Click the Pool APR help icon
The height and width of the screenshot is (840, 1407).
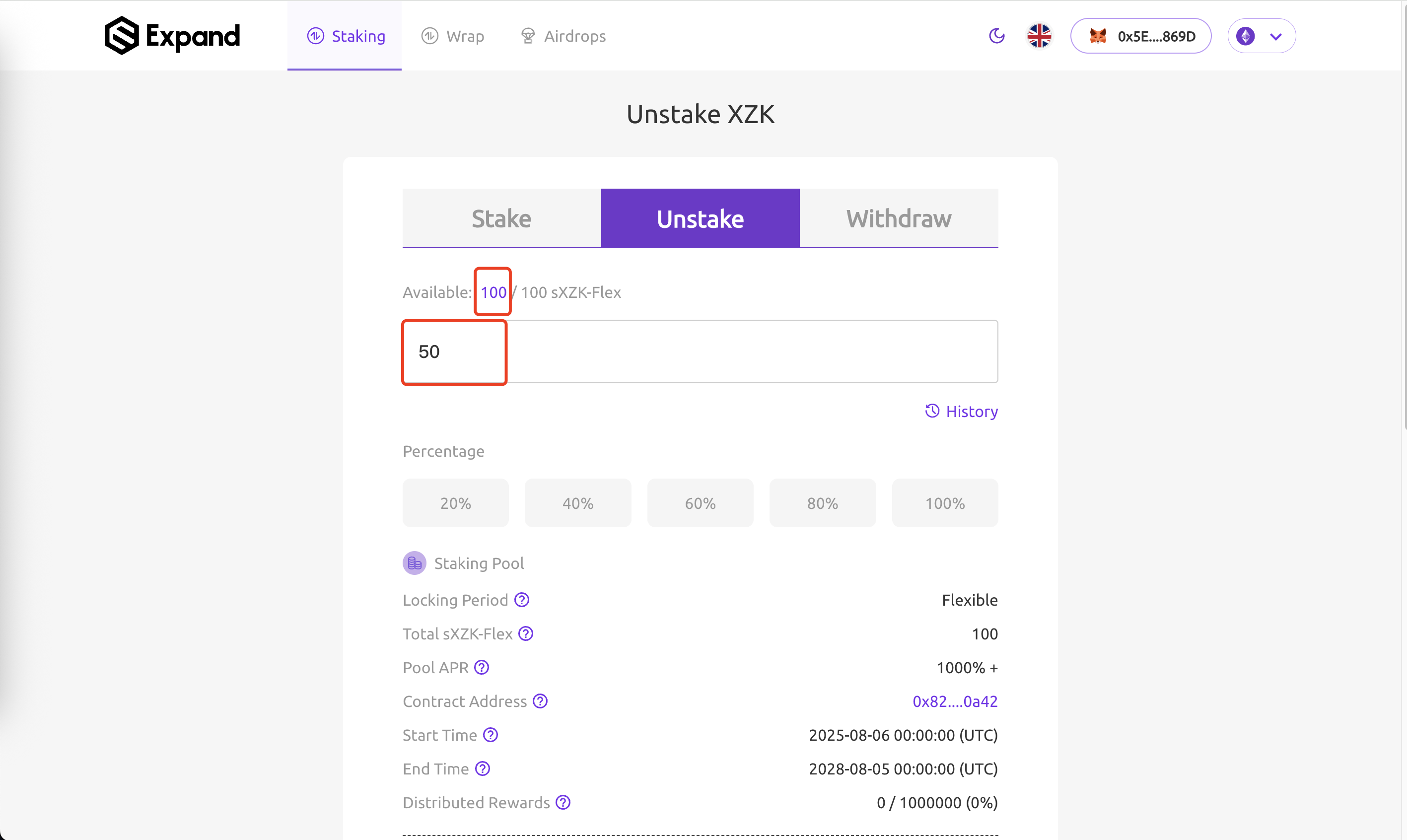coord(482,667)
